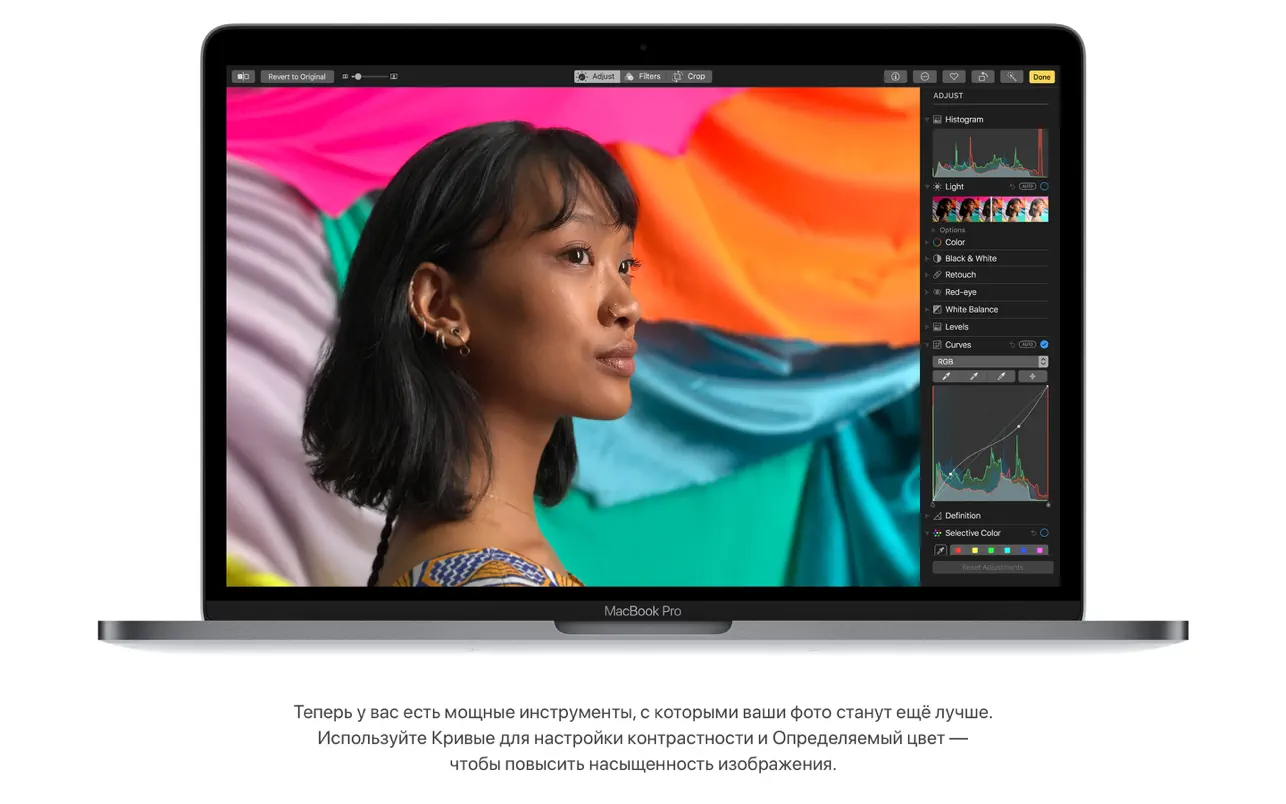1286x804 pixels.
Task: Collapse the Light section
Action: point(927,187)
